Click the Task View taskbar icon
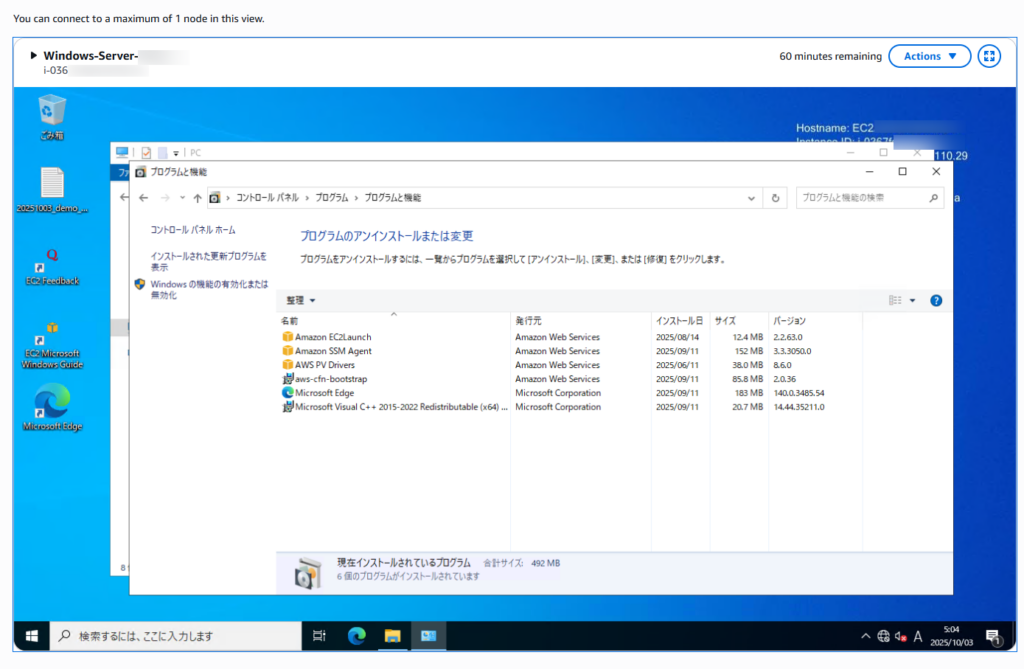This screenshot has height=669, width=1024. (x=319, y=636)
